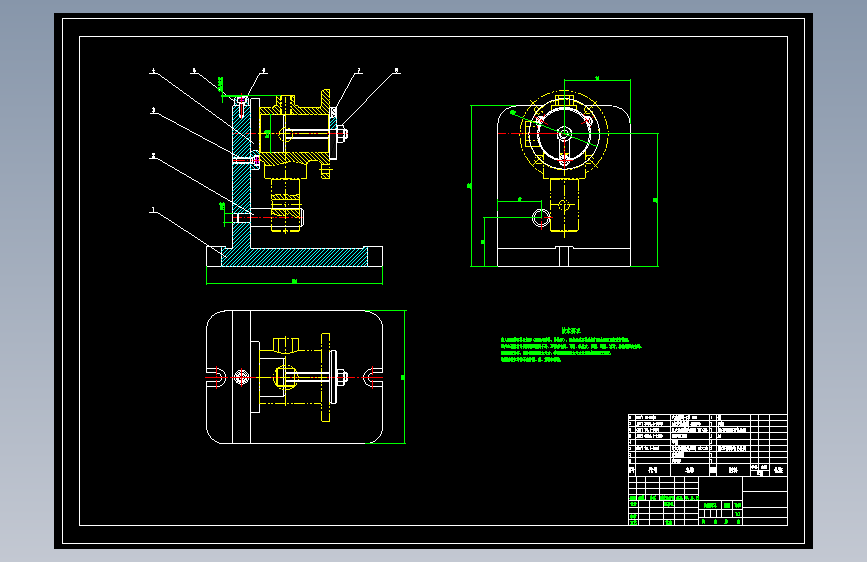This screenshot has width=867, height=562.
Task: Click the center hole of the circular side view
Action: point(564,133)
